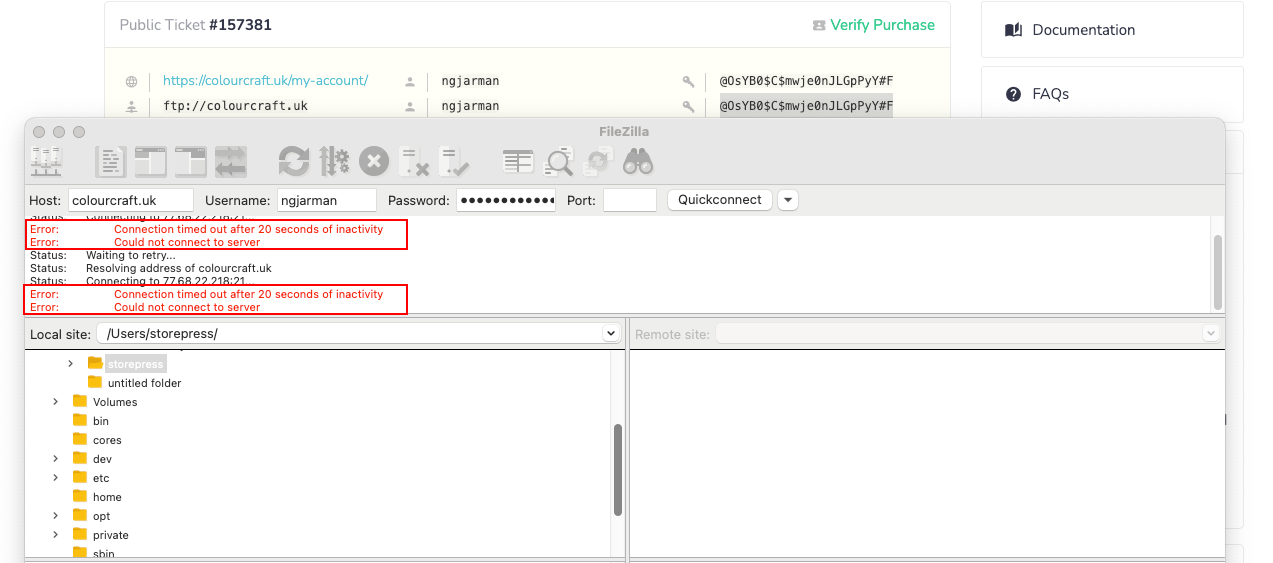Click the Volumes folder icon
This screenshot has height=563, width=1273.
(80, 402)
